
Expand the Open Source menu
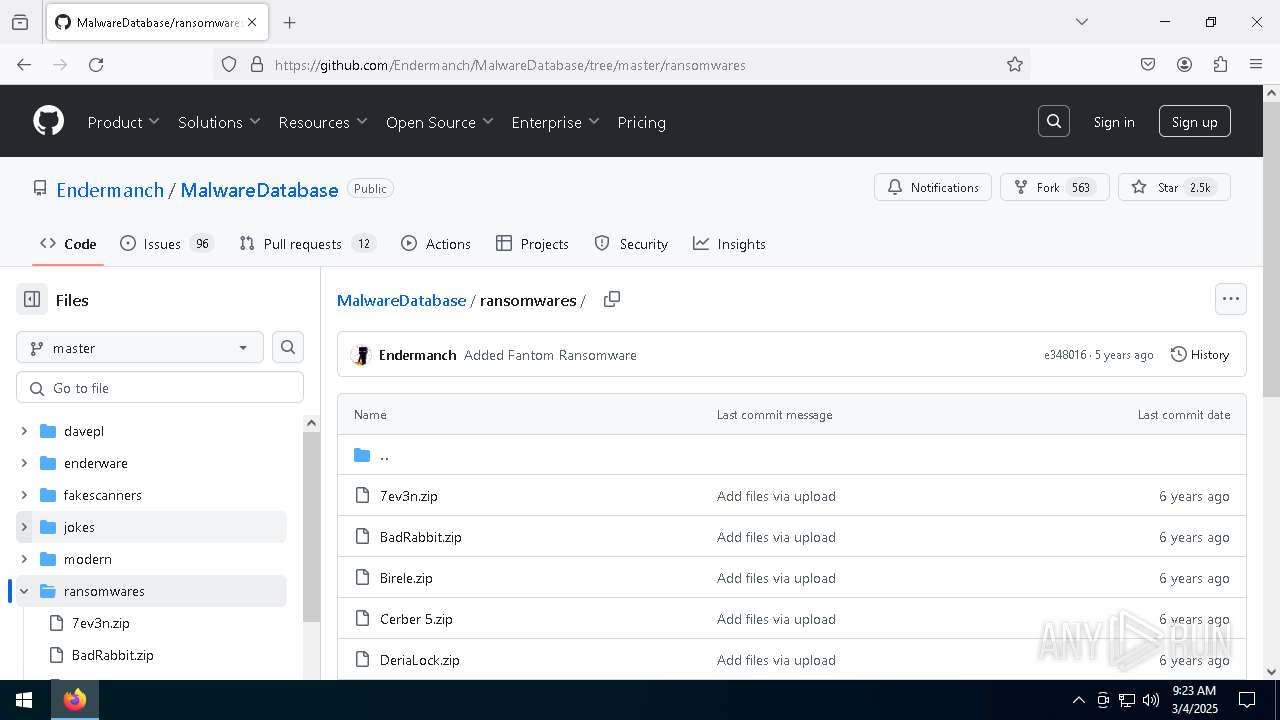coord(440,122)
